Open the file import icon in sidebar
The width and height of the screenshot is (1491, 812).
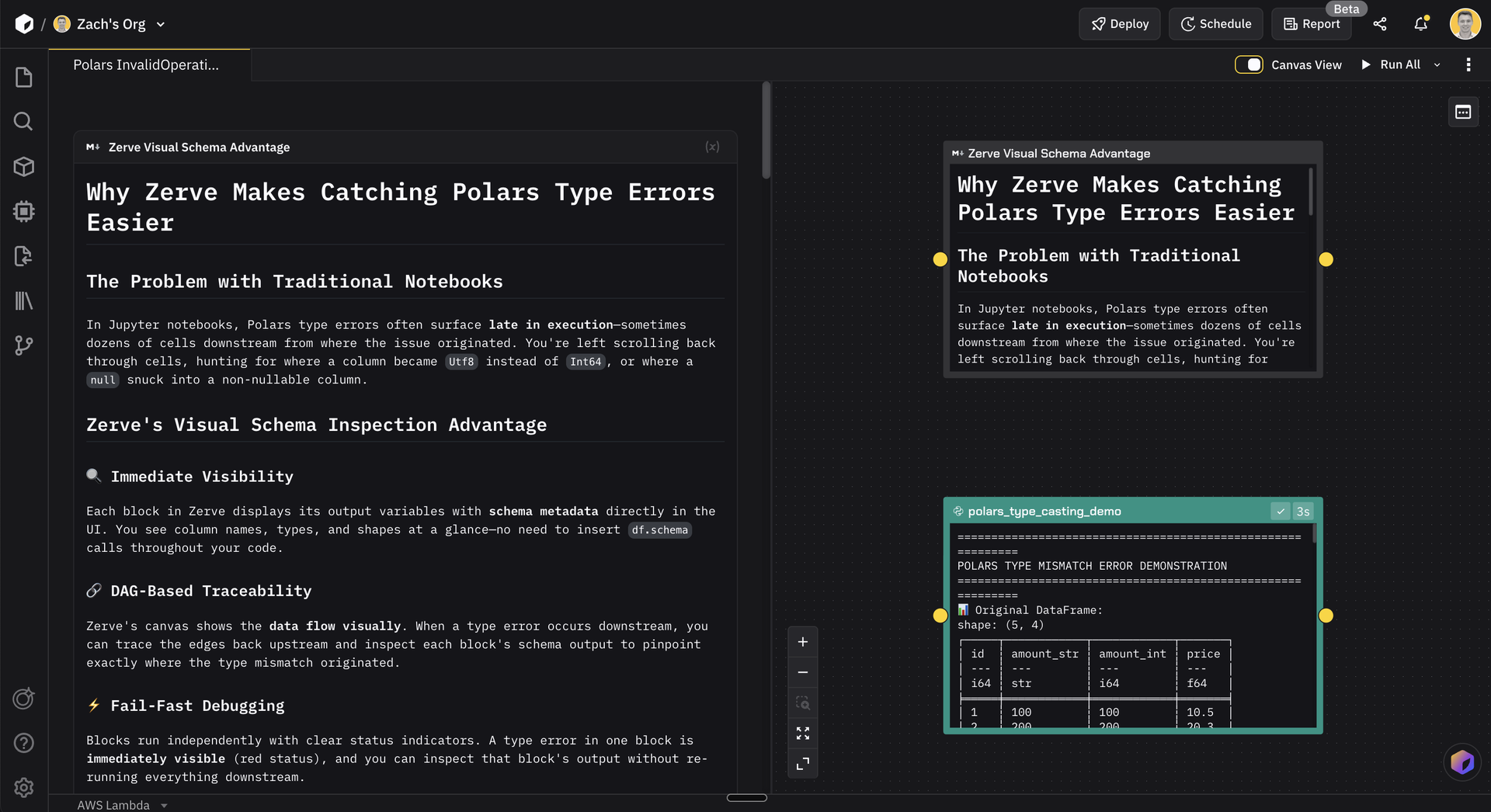24,256
